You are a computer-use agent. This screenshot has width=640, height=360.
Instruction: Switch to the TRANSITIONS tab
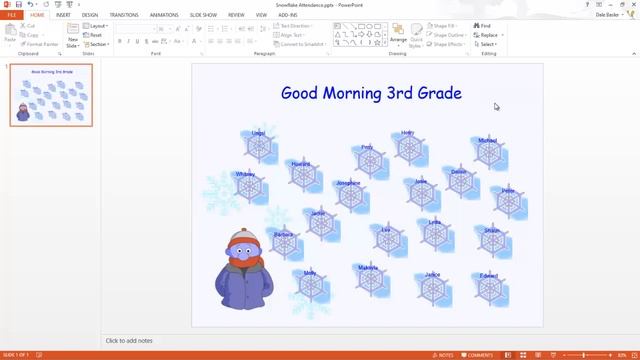coord(124,15)
